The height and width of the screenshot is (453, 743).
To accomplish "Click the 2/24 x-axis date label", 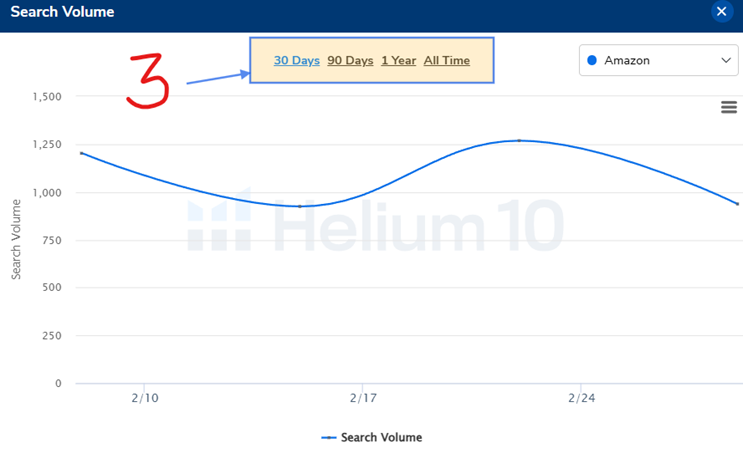I will [581, 398].
